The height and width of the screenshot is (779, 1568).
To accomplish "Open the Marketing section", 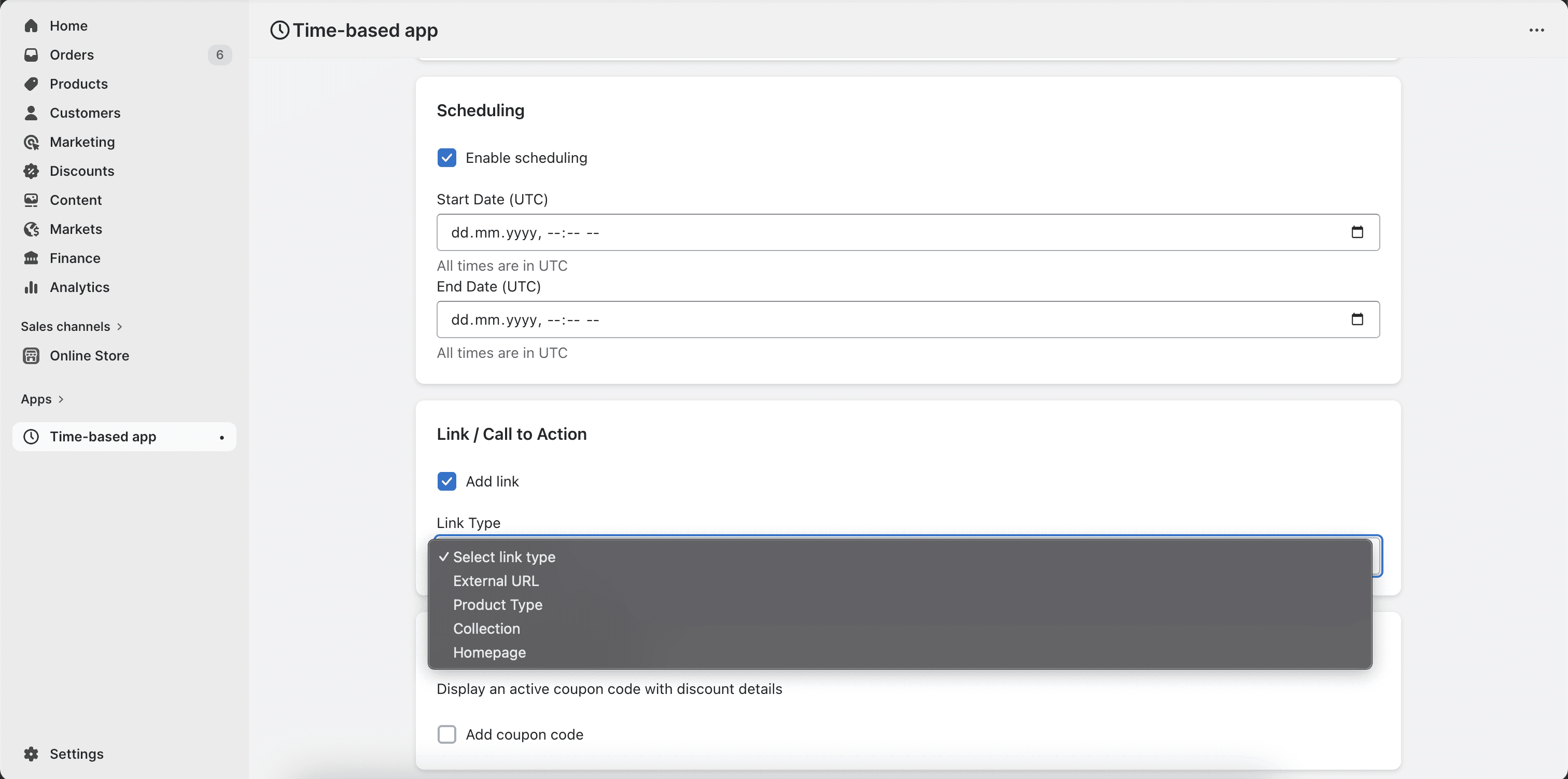I will click(x=82, y=142).
